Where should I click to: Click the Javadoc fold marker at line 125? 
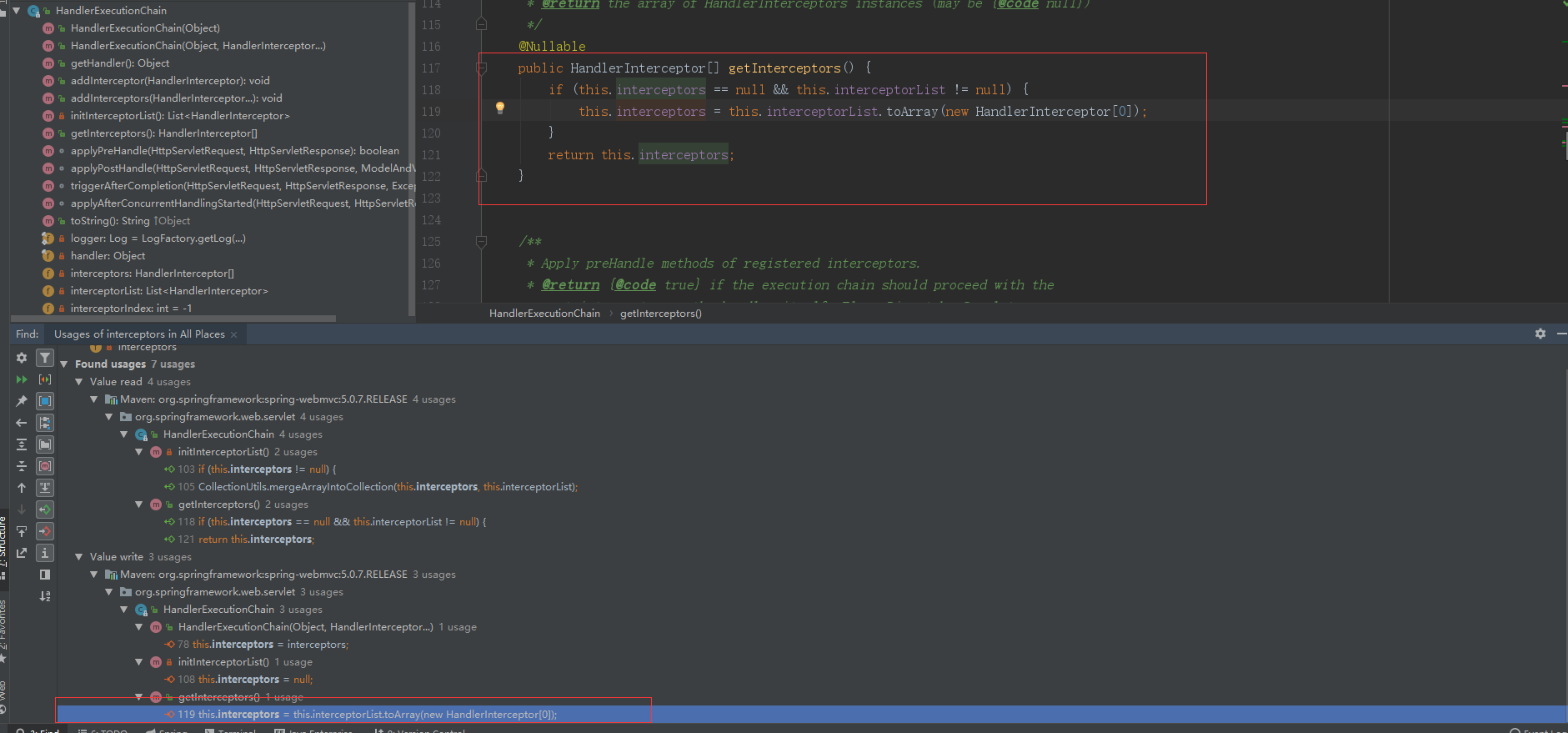point(481,242)
